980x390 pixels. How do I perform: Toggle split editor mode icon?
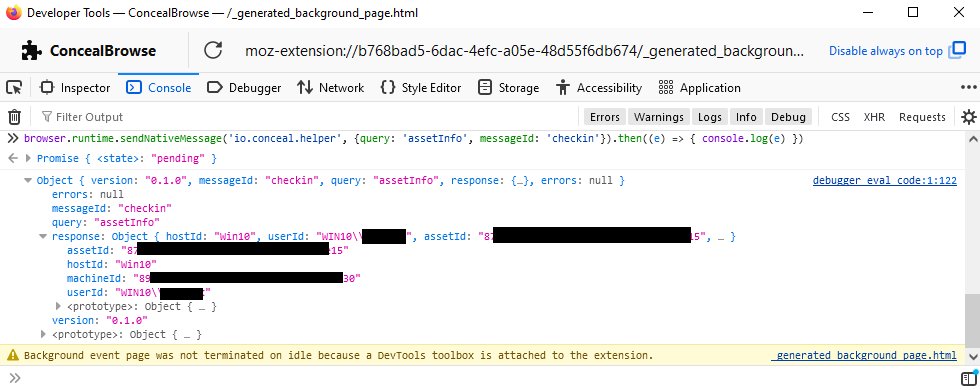pos(969,378)
